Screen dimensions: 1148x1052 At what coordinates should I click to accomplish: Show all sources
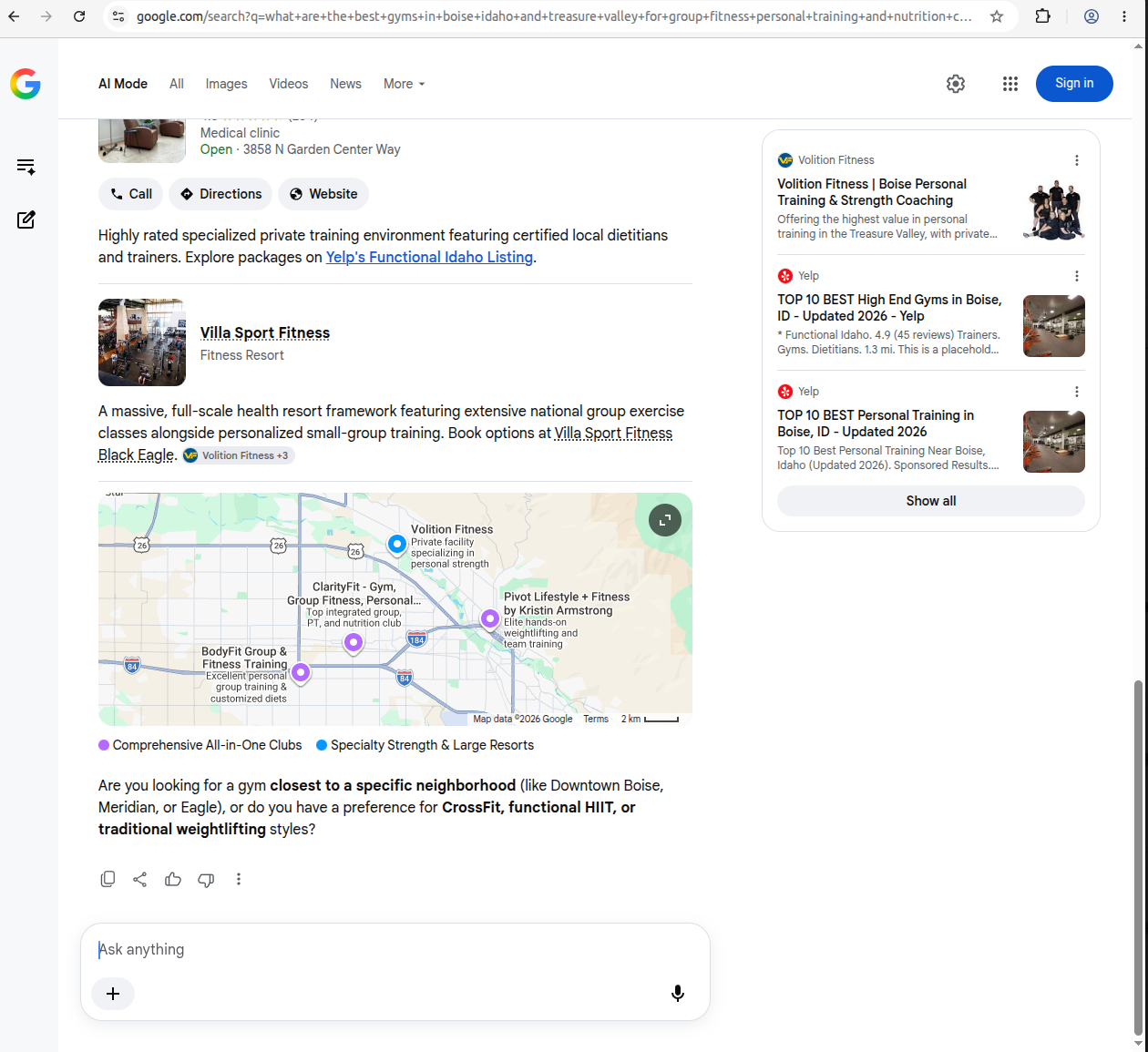click(931, 501)
